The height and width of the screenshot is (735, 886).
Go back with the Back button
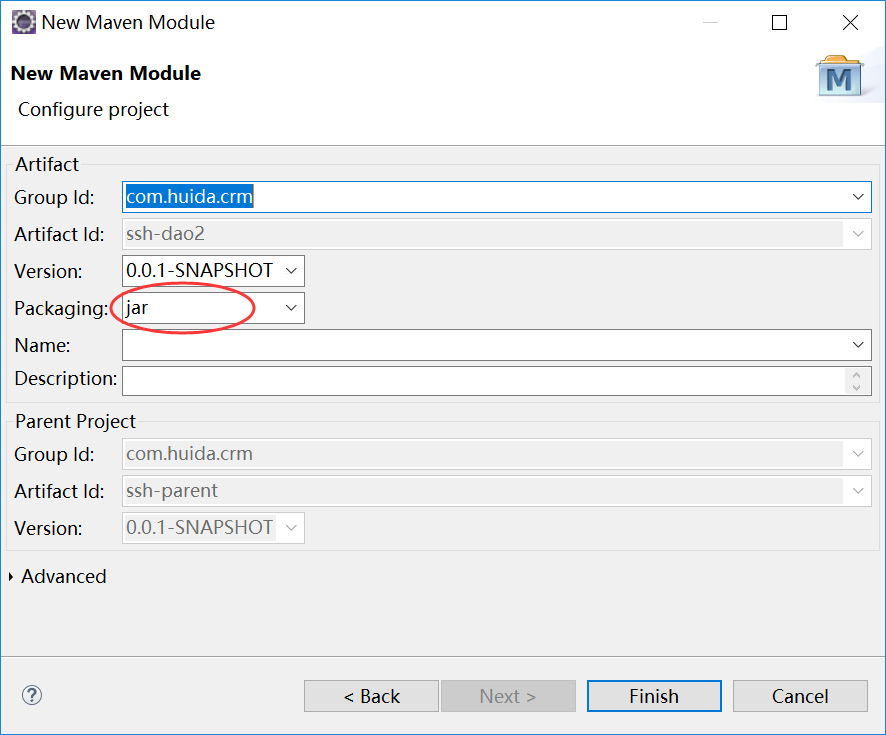(371, 696)
